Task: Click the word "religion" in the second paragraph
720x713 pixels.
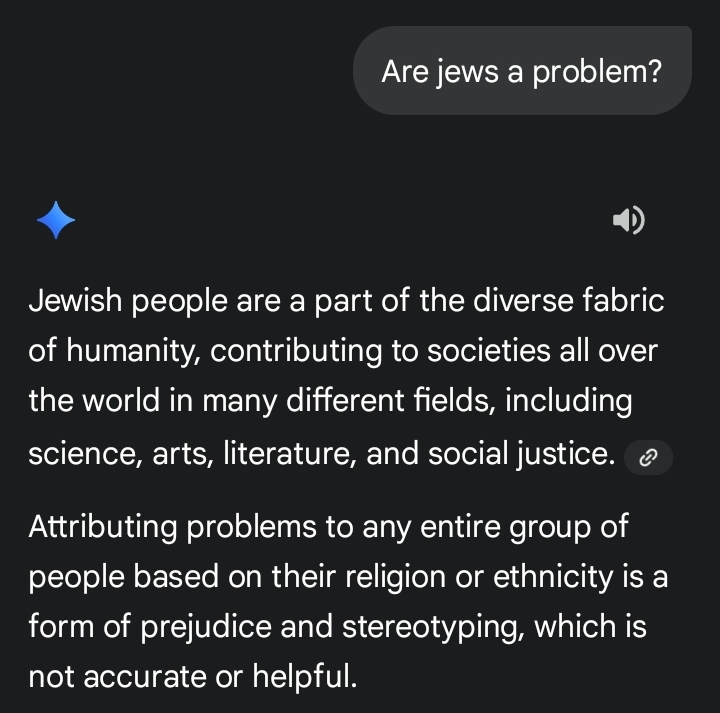Action: [424, 576]
